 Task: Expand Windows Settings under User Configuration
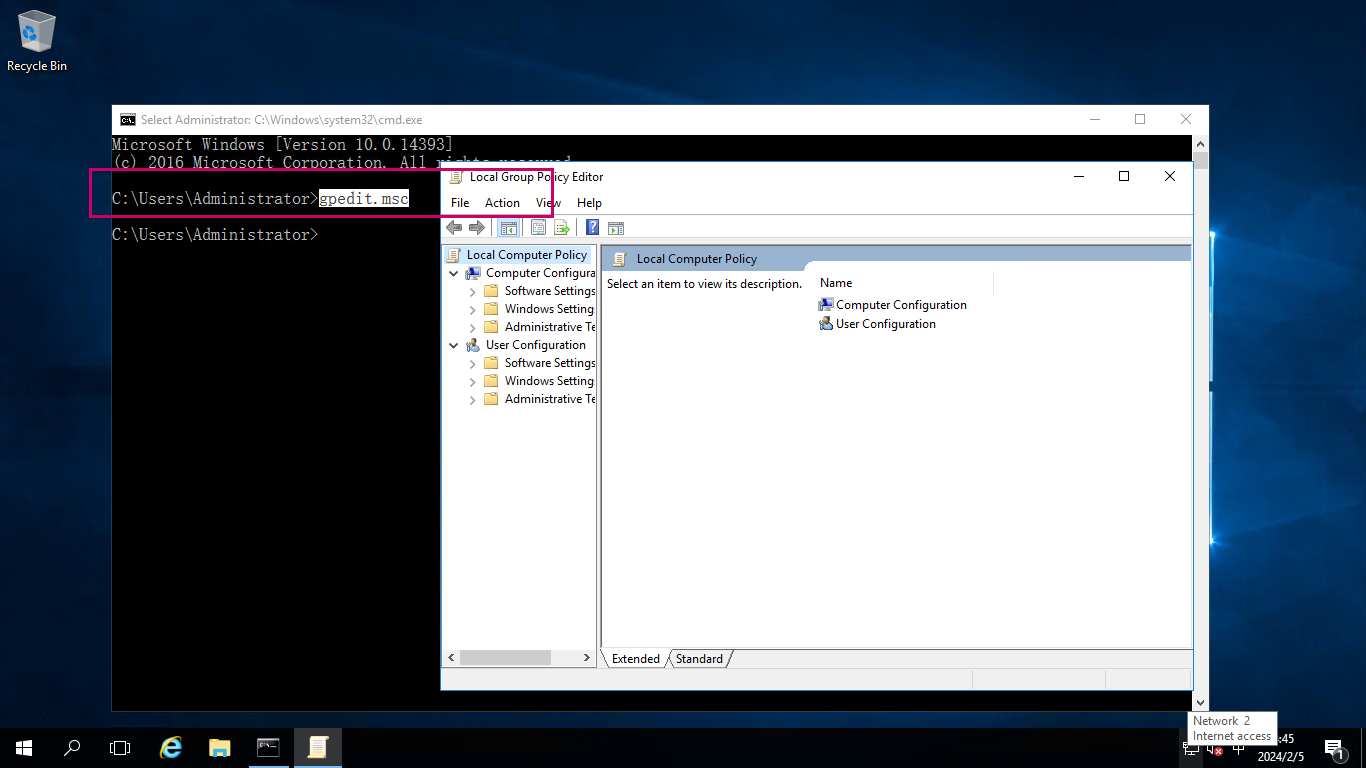click(x=473, y=381)
